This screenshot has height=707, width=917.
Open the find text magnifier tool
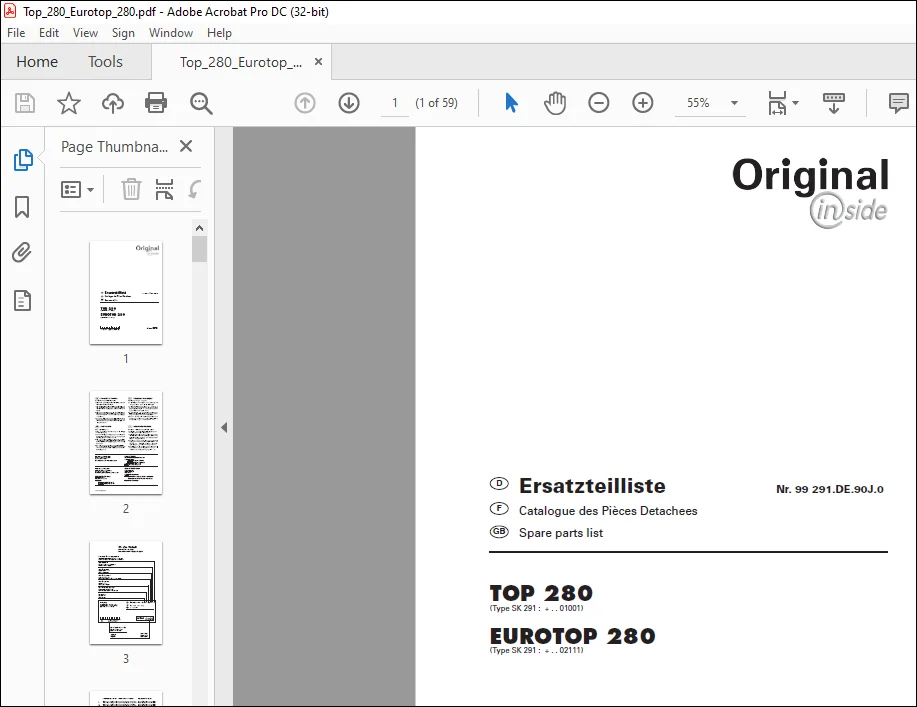pyautogui.click(x=201, y=103)
